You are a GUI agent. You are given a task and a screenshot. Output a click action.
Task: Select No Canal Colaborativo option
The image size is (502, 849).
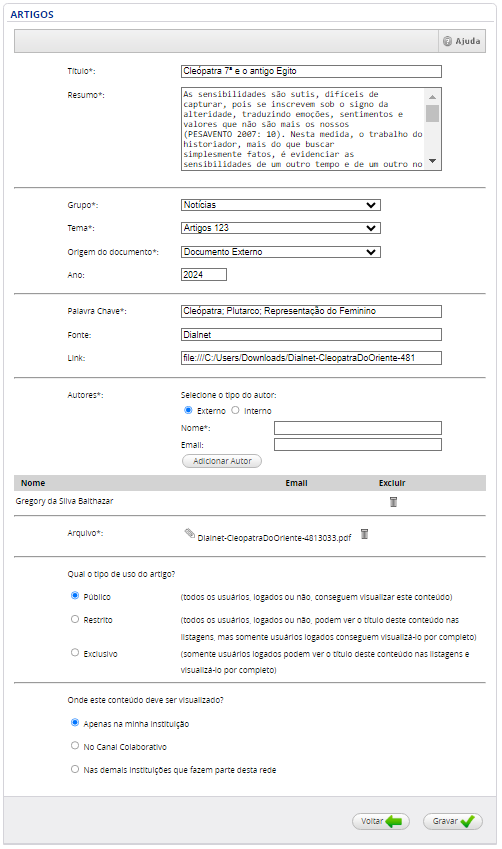click(75, 746)
